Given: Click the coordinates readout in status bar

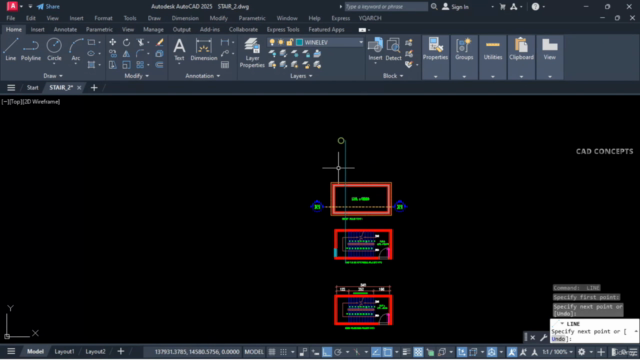Looking at the screenshot, I should [197, 352].
